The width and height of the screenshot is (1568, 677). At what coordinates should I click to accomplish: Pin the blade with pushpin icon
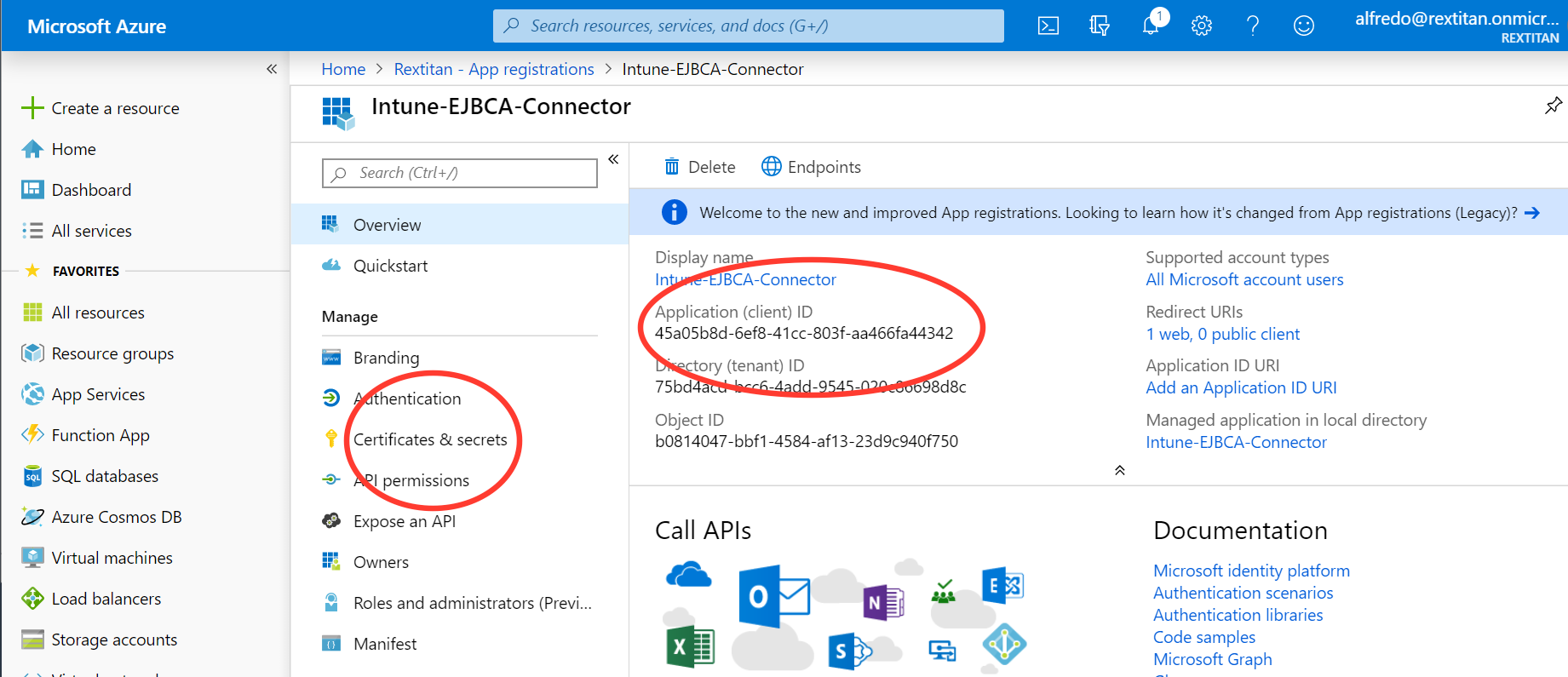point(1553,106)
